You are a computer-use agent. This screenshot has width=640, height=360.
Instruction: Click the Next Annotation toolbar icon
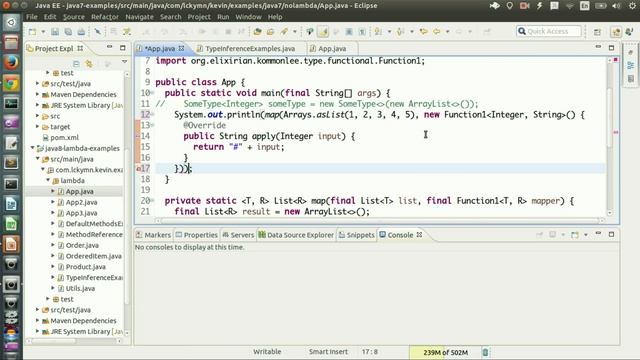click(378, 31)
